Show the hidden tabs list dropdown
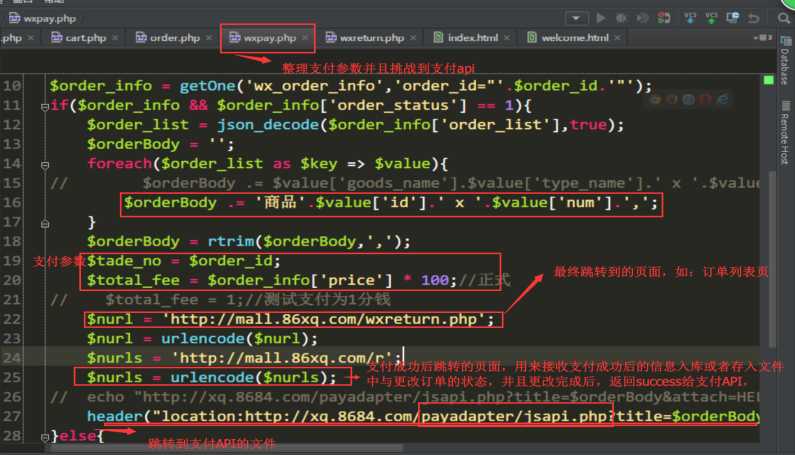 [x=763, y=38]
